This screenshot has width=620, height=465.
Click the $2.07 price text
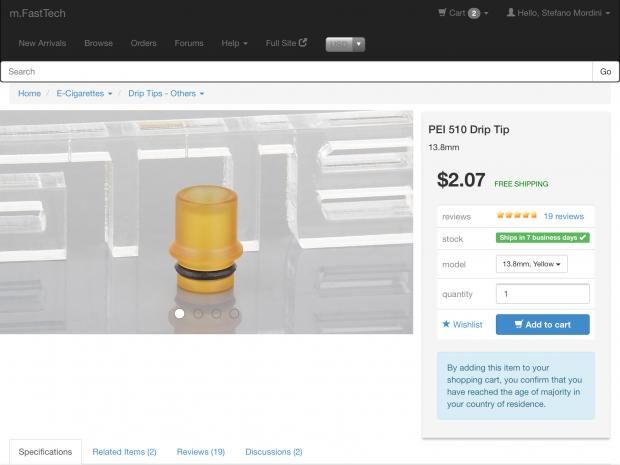pyautogui.click(x=461, y=180)
